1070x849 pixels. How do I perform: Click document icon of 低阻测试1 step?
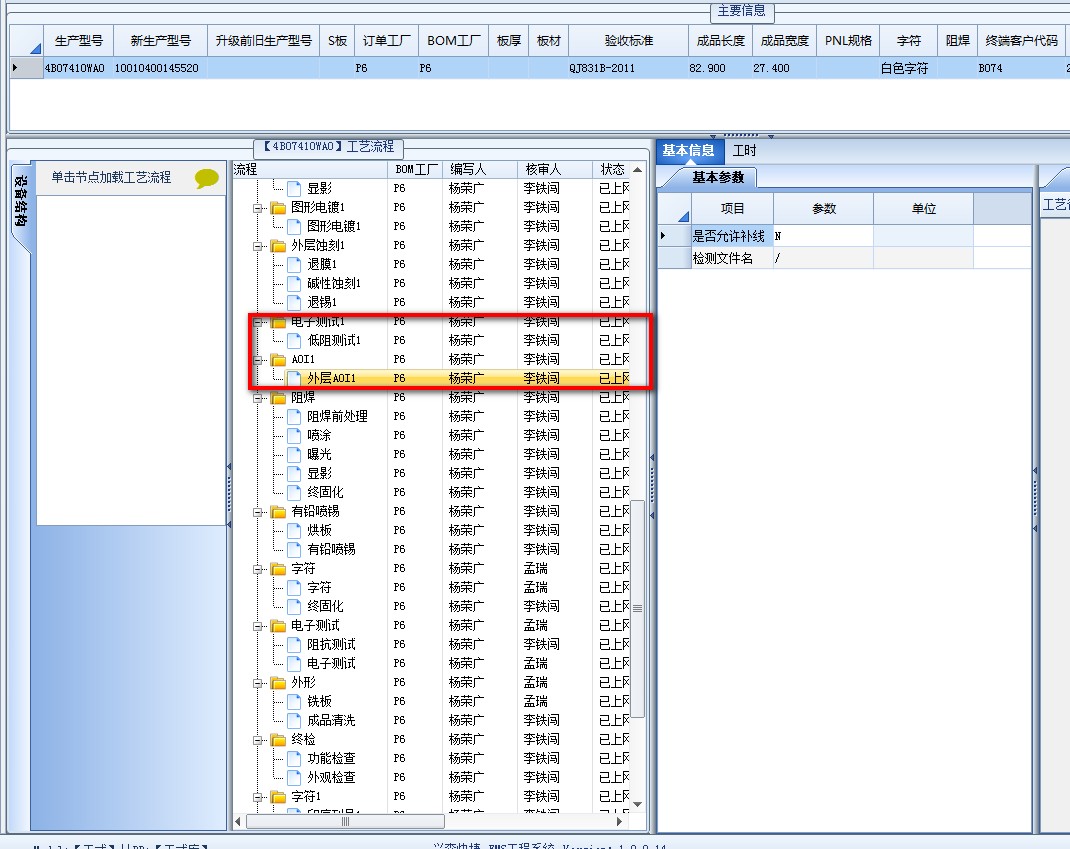click(294, 341)
